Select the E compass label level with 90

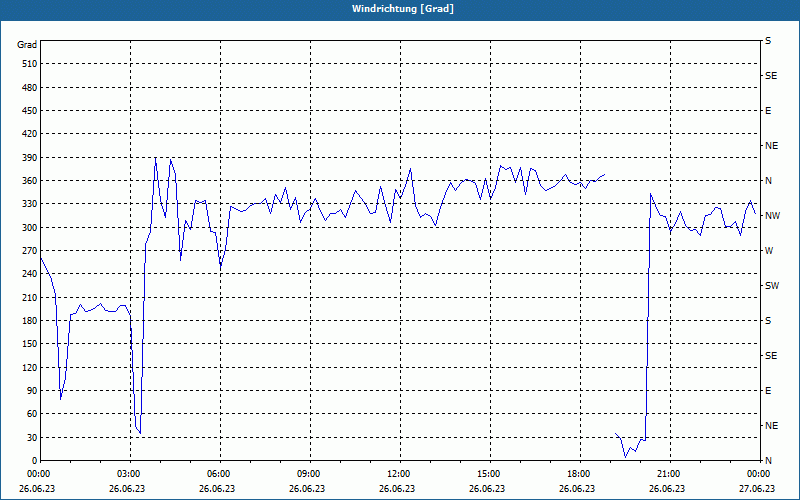click(768, 391)
